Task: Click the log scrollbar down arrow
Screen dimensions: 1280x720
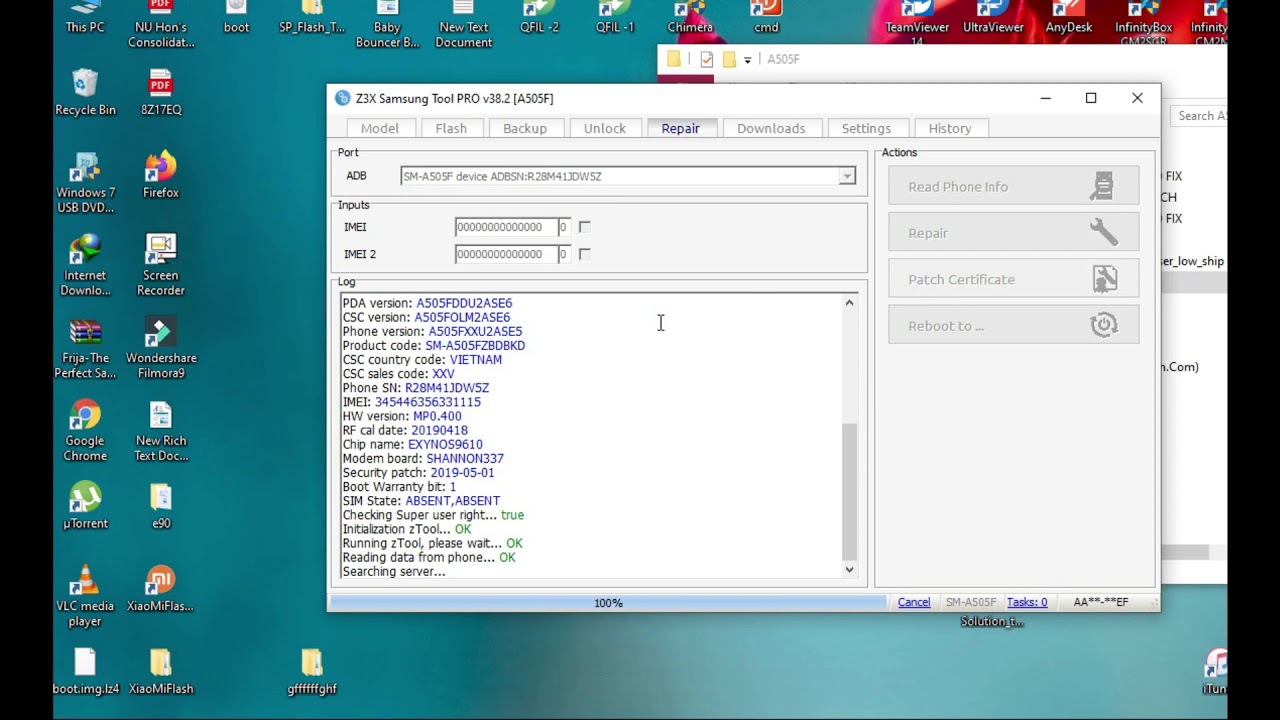Action: click(x=849, y=570)
